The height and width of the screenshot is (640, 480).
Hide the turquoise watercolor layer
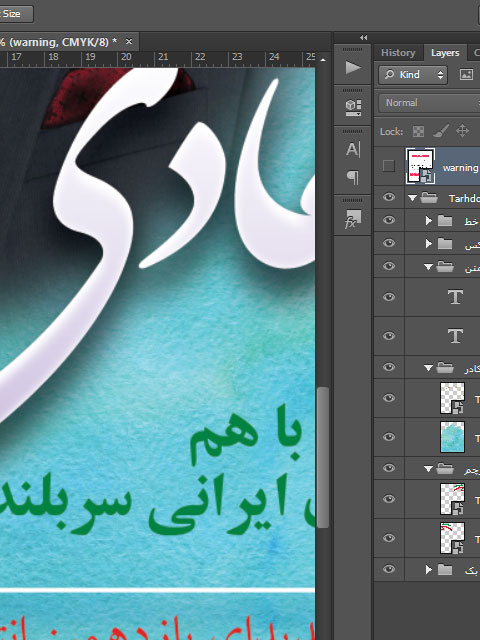(x=389, y=437)
